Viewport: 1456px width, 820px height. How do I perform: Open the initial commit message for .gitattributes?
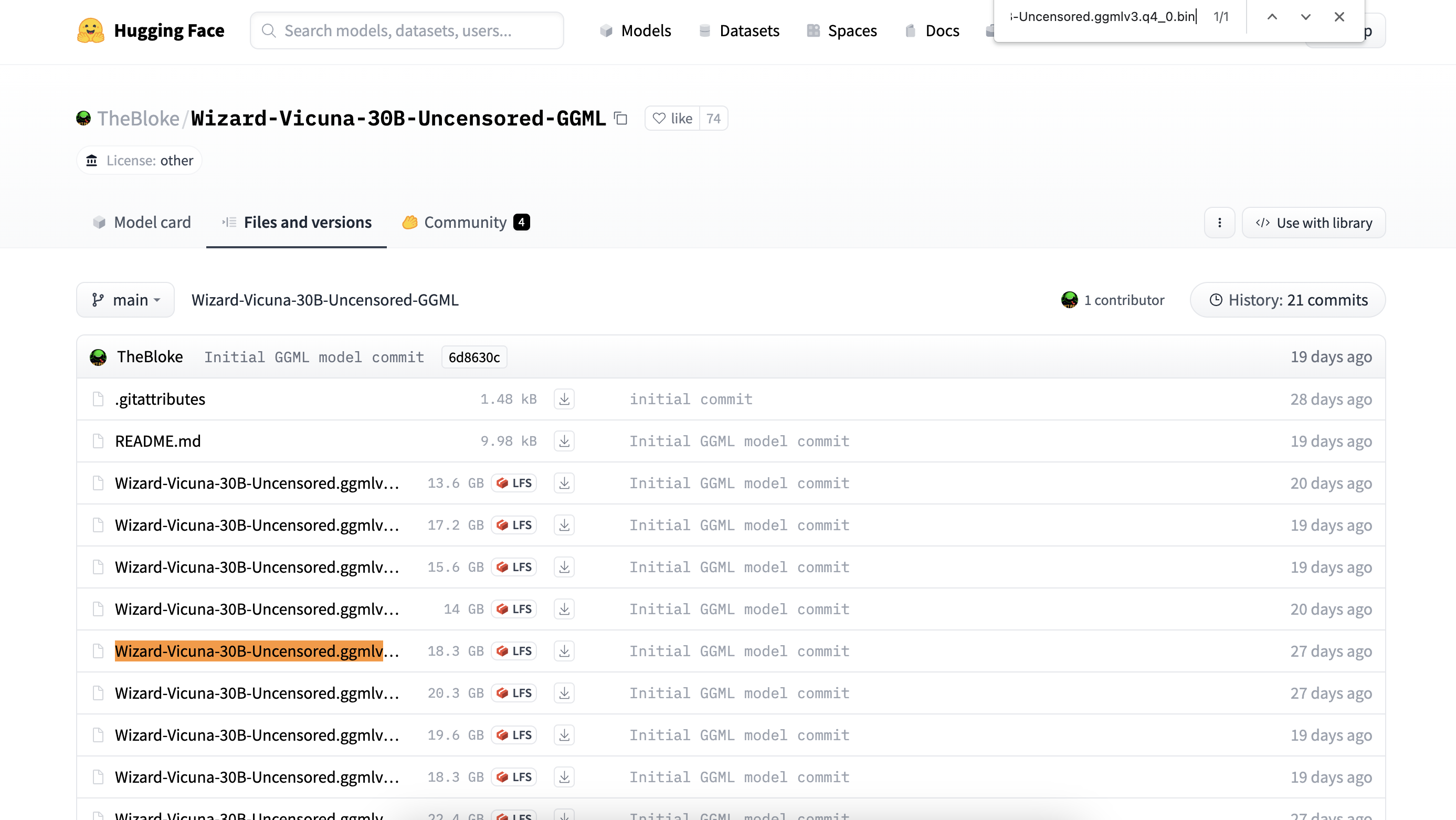click(691, 399)
